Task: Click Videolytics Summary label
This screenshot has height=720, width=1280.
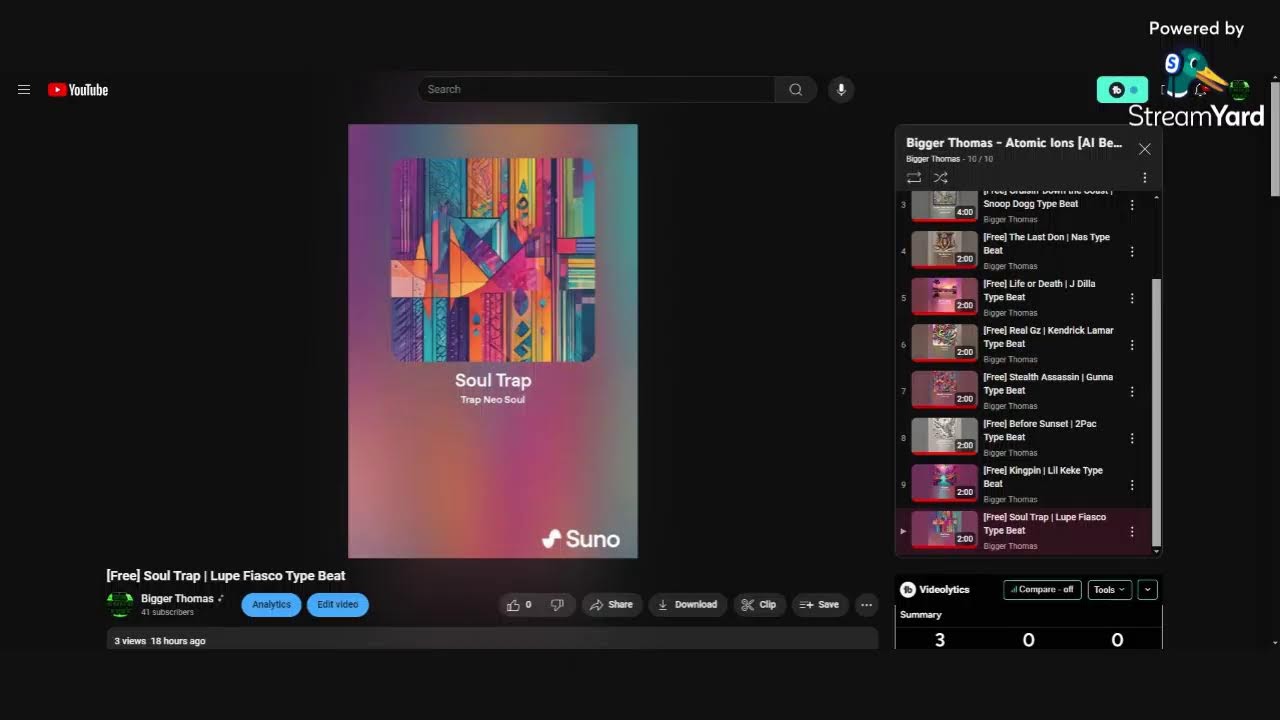Action: click(921, 615)
